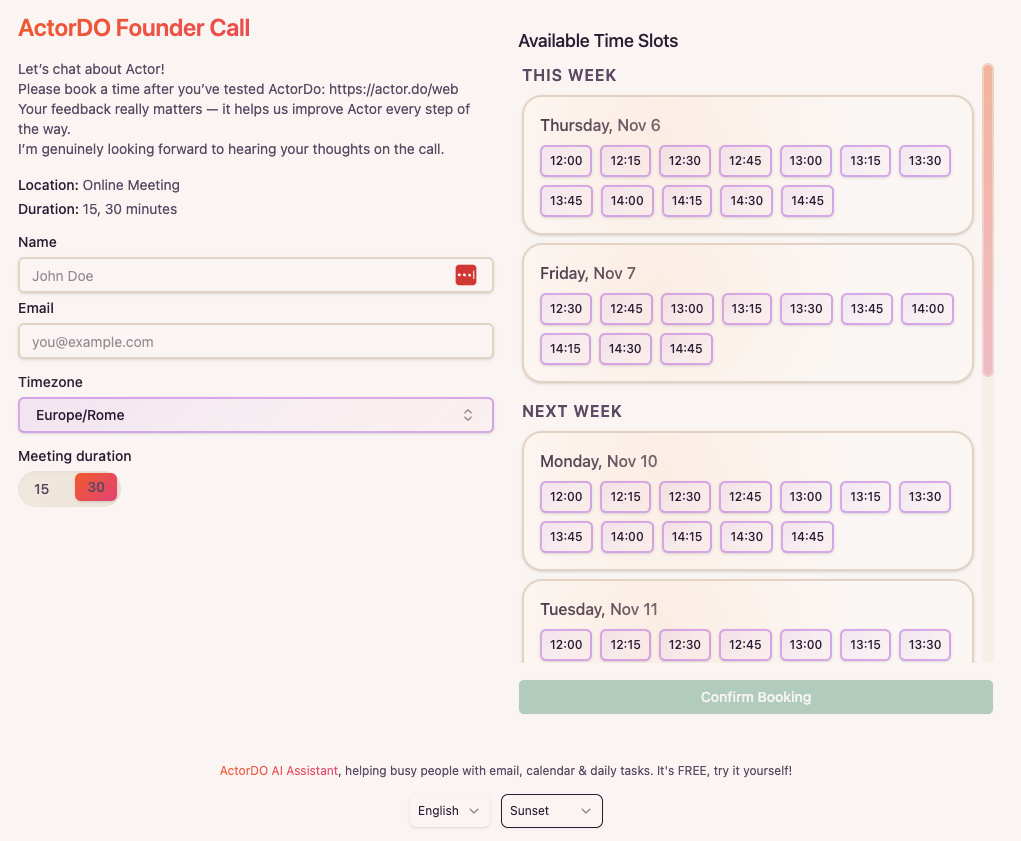Focus the Email input field
The width and height of the screenshot is (1021, 841).
tap(256, 342)
